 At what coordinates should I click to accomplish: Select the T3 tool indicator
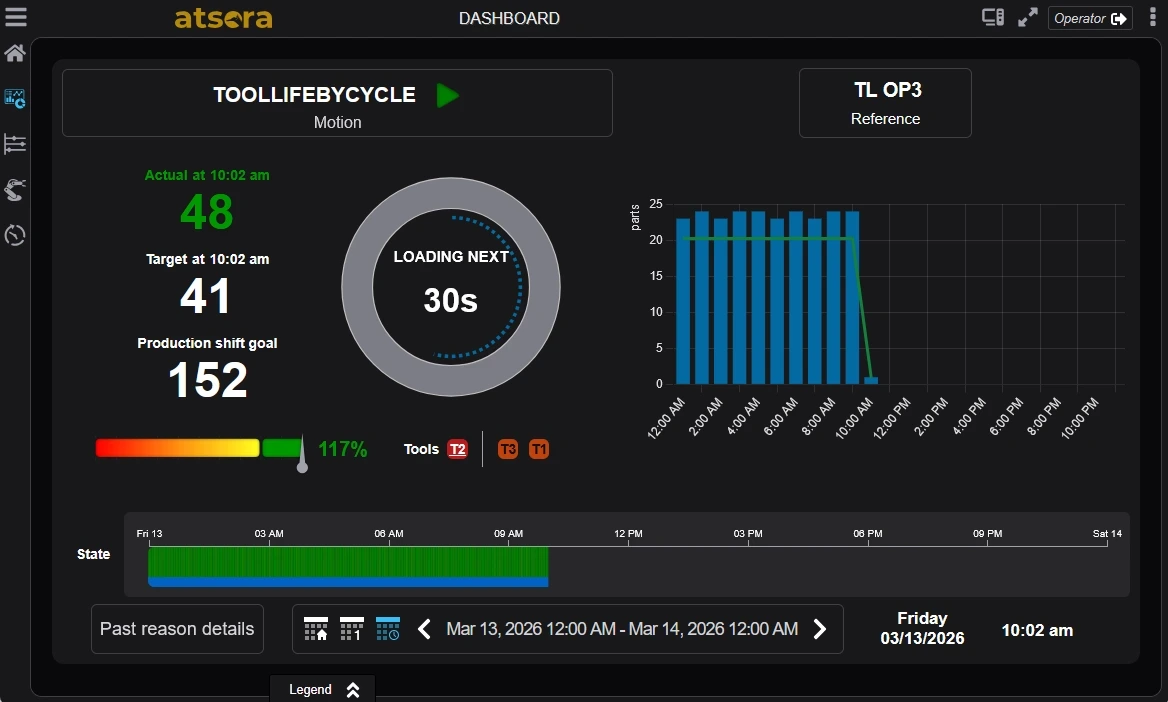click(507, 449)
